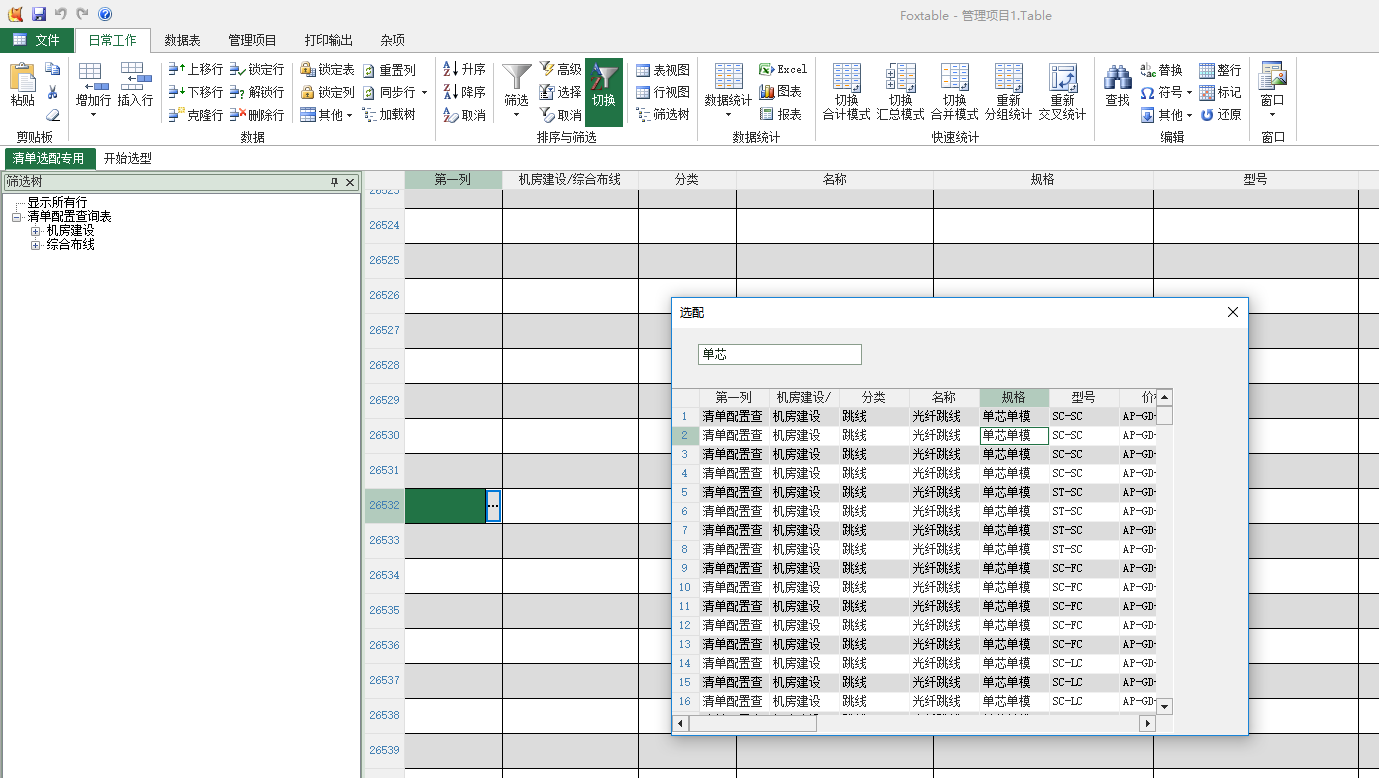The width and height of the screenshot is (1379, 778).
Task: Open the 数据表 ribbon tab
Action: click(182, 40)
